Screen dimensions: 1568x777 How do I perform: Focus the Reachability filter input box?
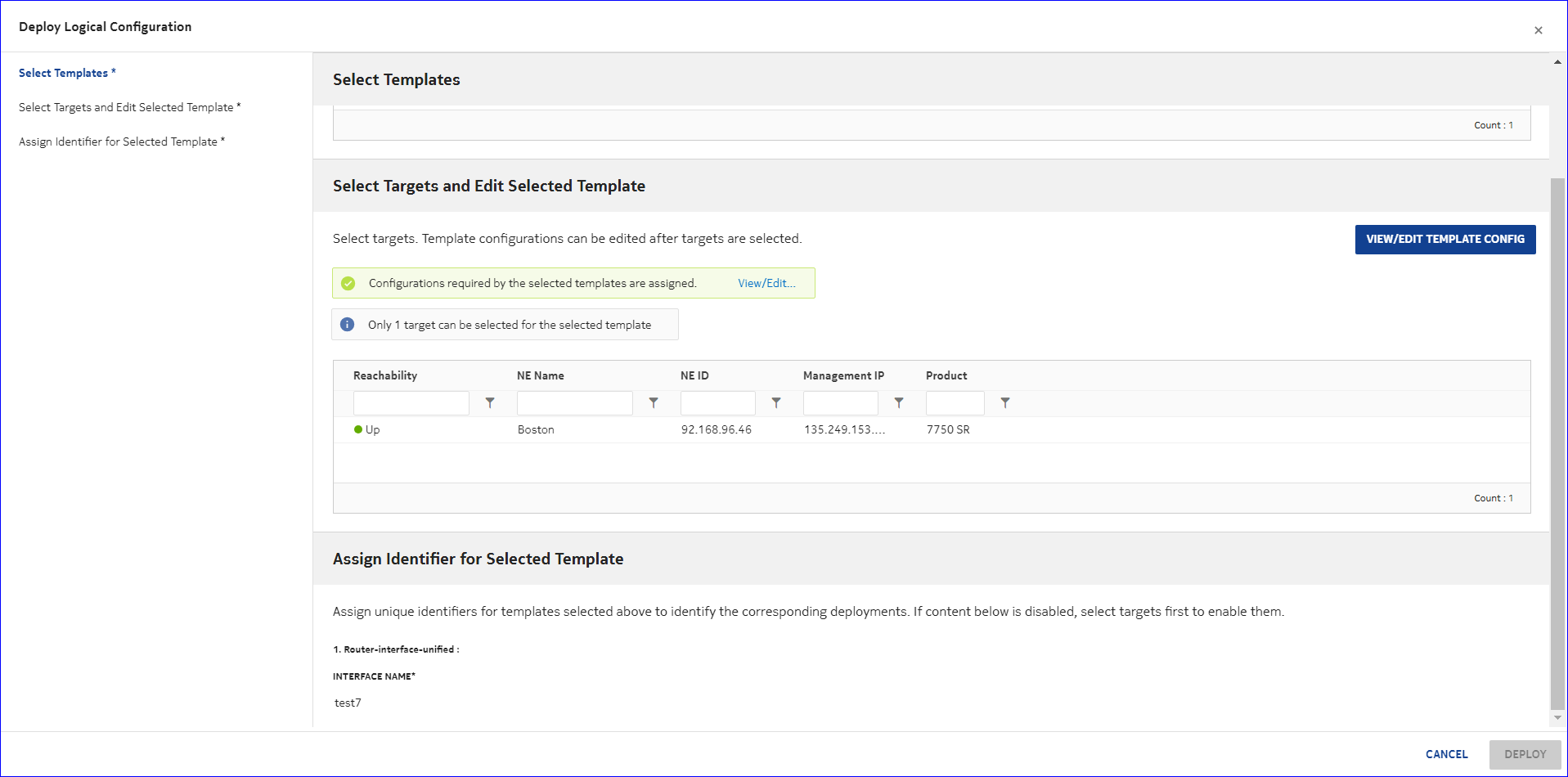[411, 403]
